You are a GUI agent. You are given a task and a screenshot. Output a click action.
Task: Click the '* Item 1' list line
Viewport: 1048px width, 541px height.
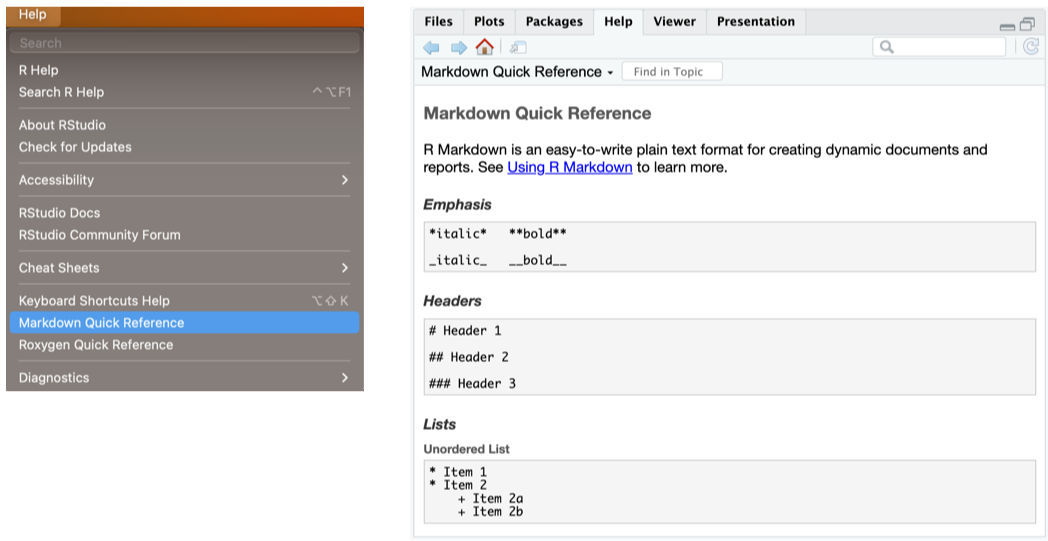458,472
